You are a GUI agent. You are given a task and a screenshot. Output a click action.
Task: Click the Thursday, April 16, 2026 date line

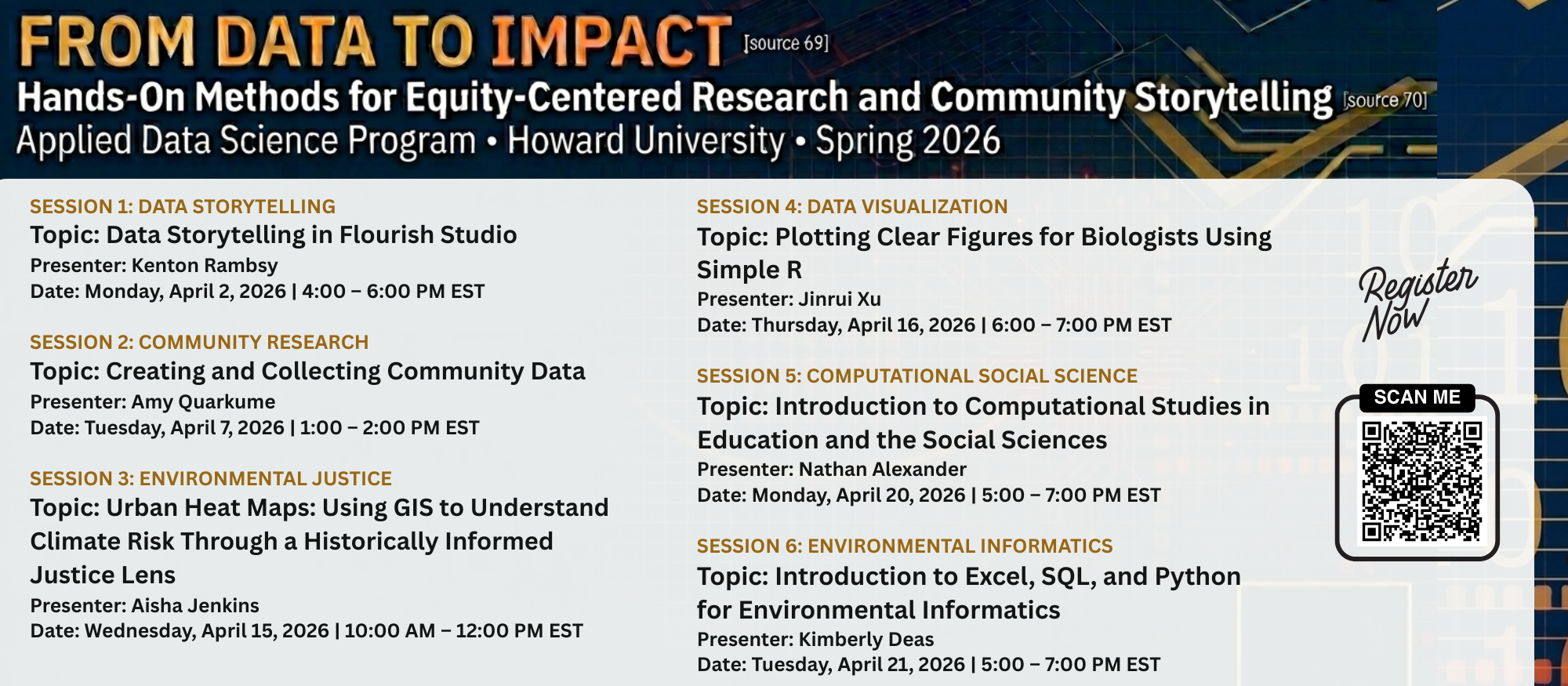(x=934, y=325)
